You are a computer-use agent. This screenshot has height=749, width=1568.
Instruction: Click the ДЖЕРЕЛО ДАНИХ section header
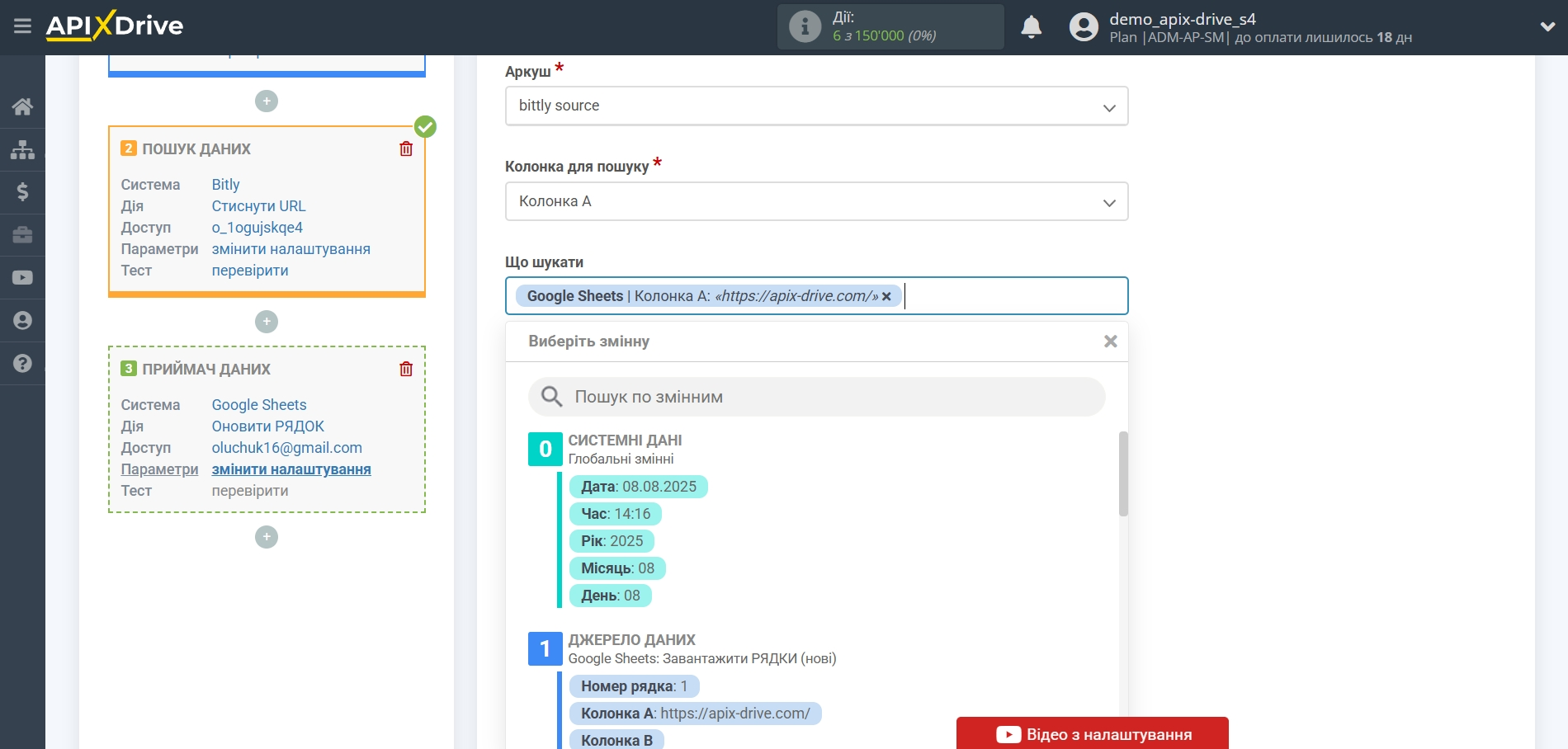coord(631,640)
